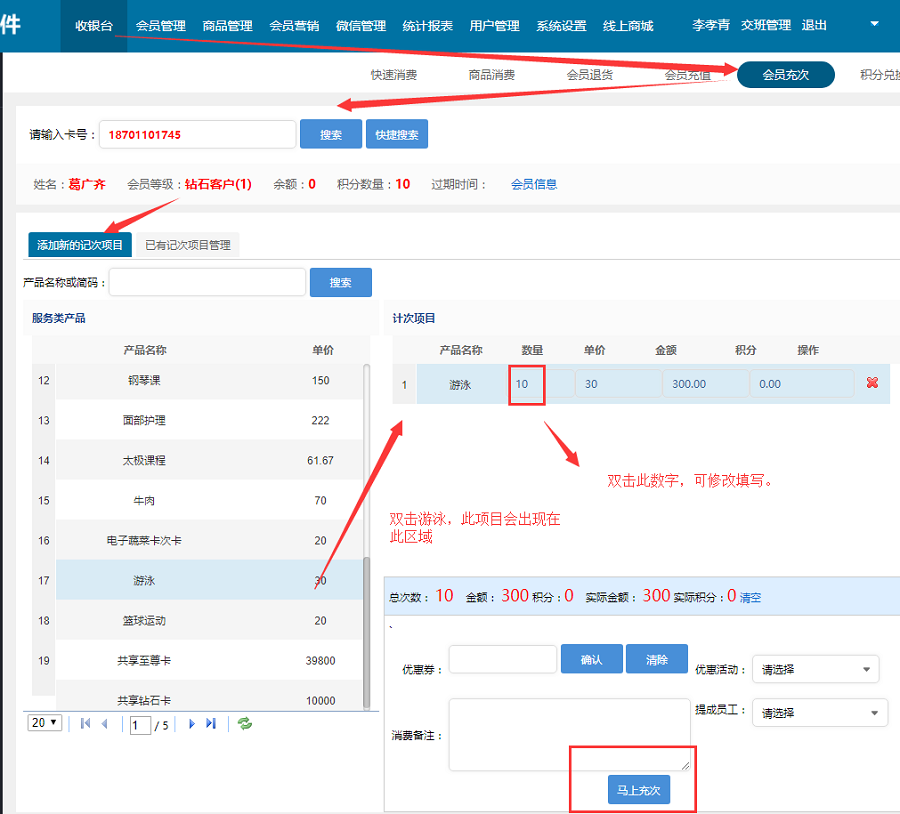Jump to last page of product list
The image size is (900, 814).
211,724
